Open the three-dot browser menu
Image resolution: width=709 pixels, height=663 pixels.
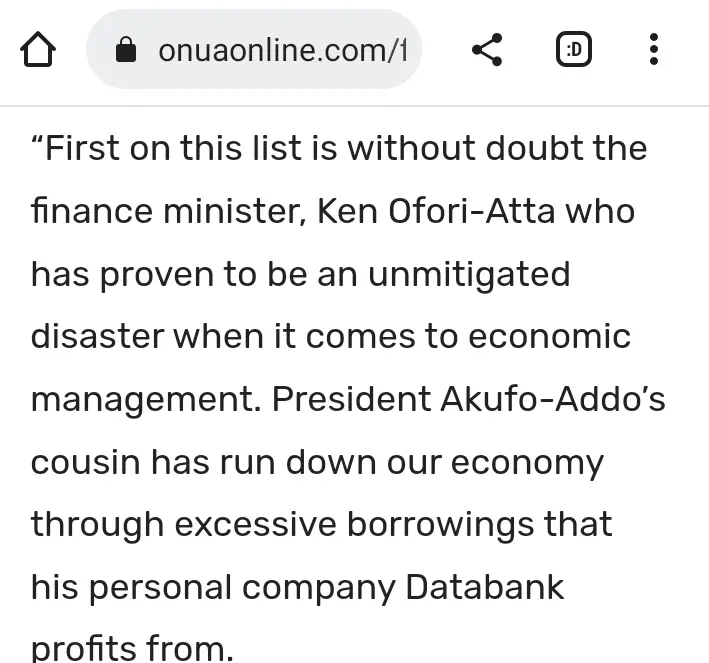654,49
